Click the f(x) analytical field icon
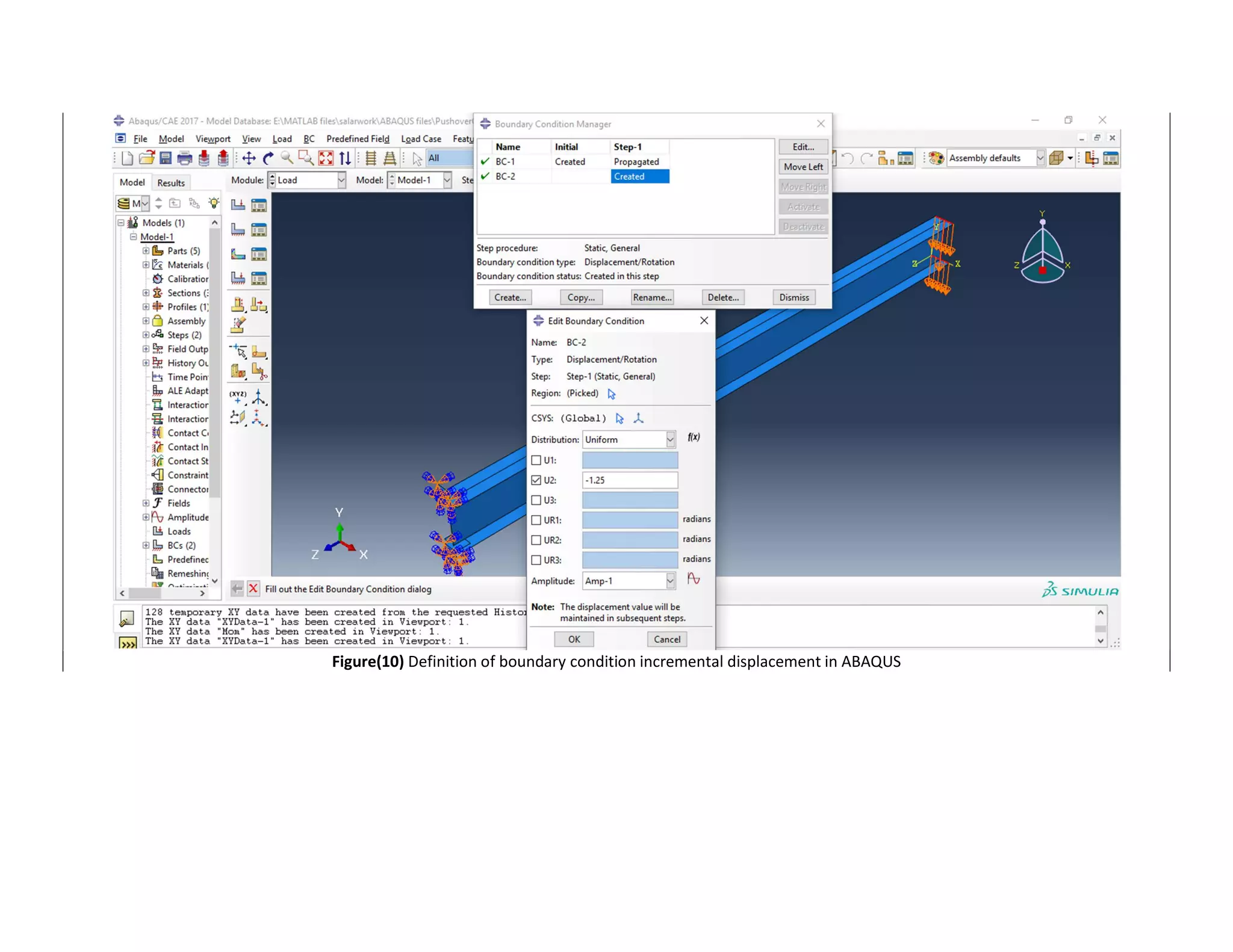This screenshot has height=952, width=1233. click(694, 437)
